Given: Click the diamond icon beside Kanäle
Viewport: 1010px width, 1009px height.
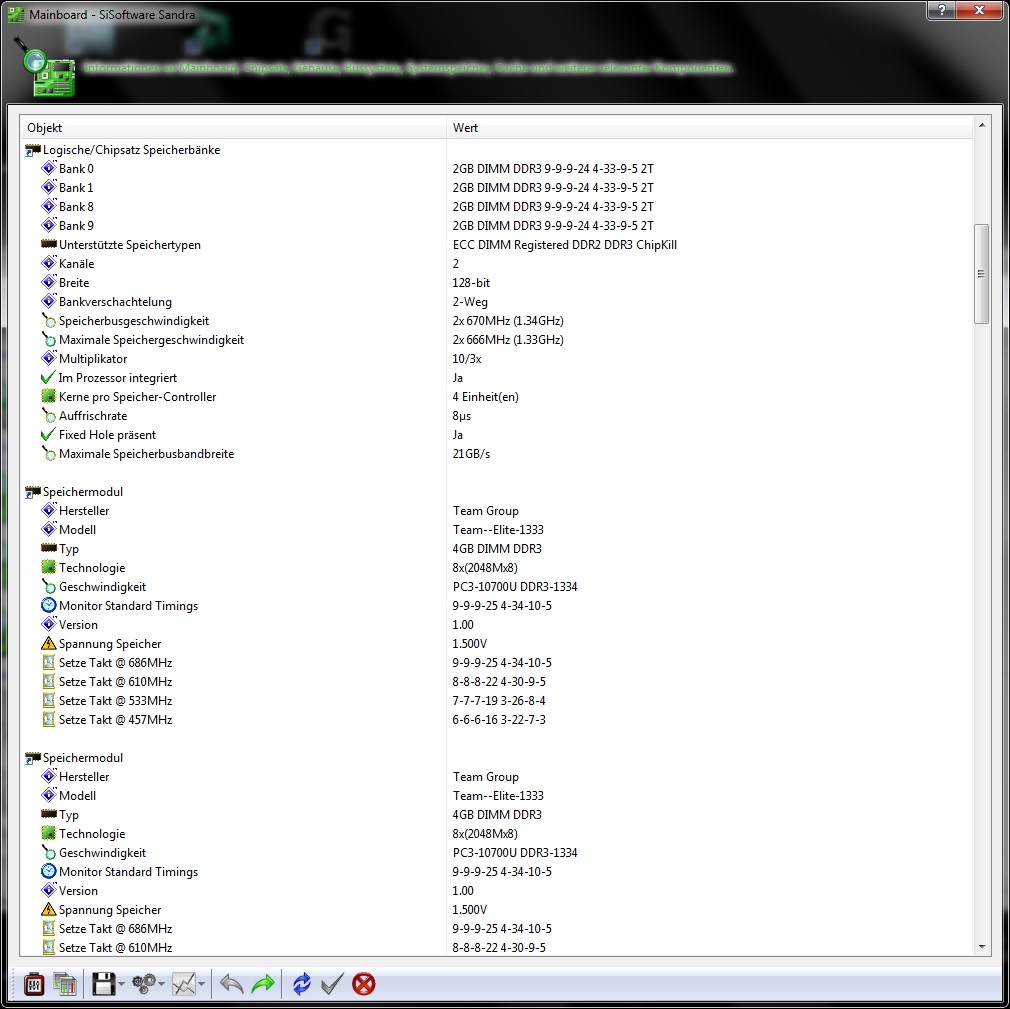Looking at the screenshot, I should tap(48, 263).
